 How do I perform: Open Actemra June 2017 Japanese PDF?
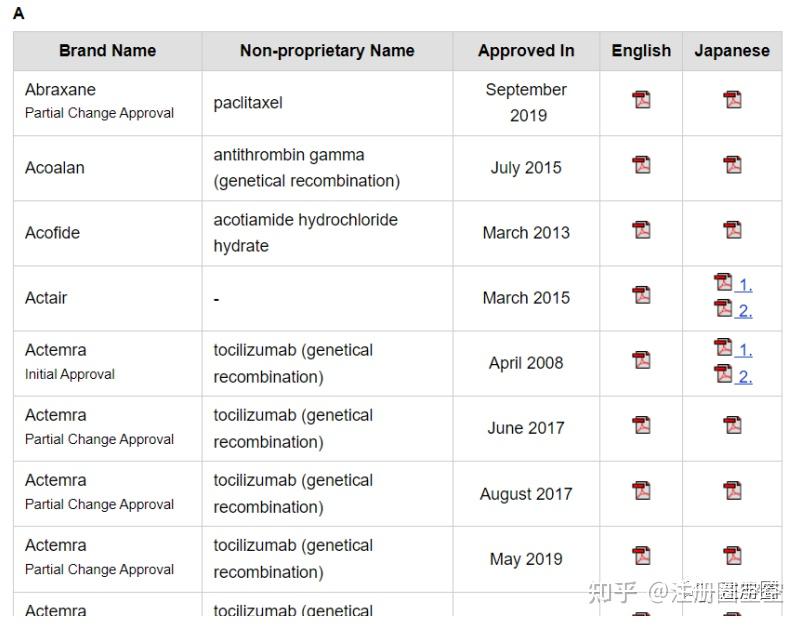coord(733,425)
